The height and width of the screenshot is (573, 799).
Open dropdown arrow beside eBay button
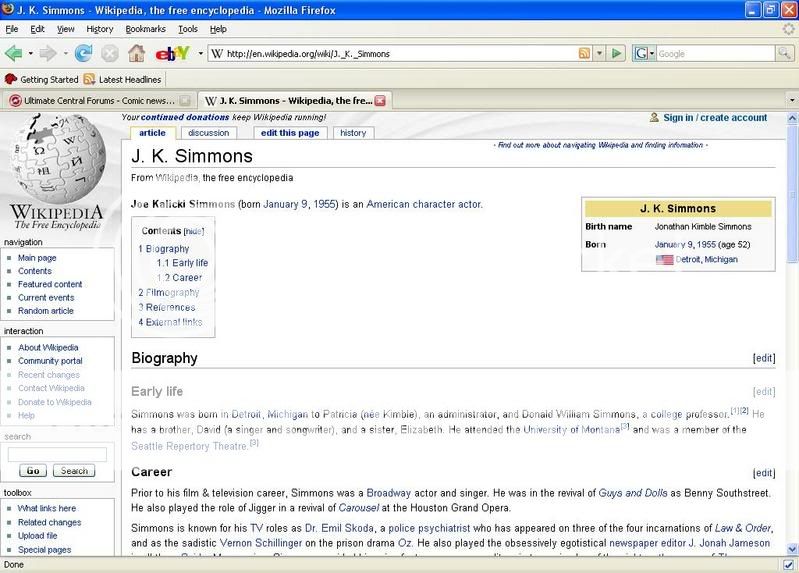[201, 53]
